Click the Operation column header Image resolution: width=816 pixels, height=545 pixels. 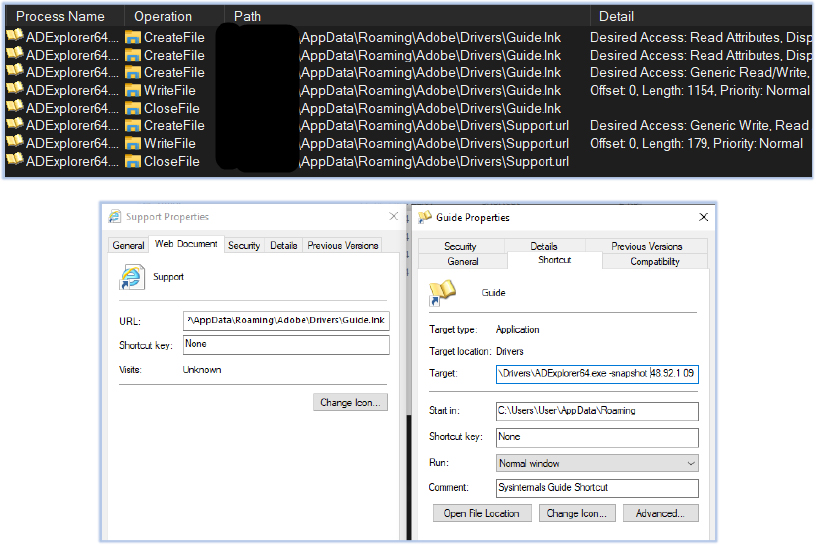coord(163,17)
